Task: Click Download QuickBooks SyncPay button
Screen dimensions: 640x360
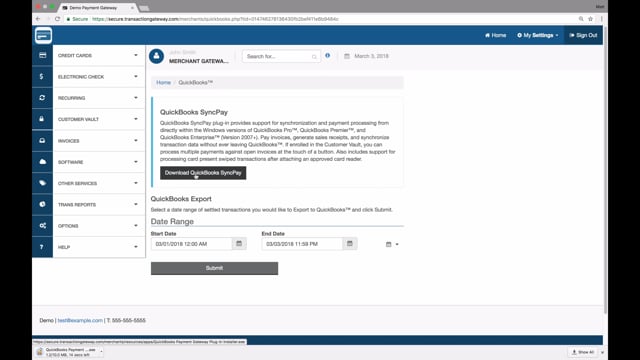Action: coord(203,173)
